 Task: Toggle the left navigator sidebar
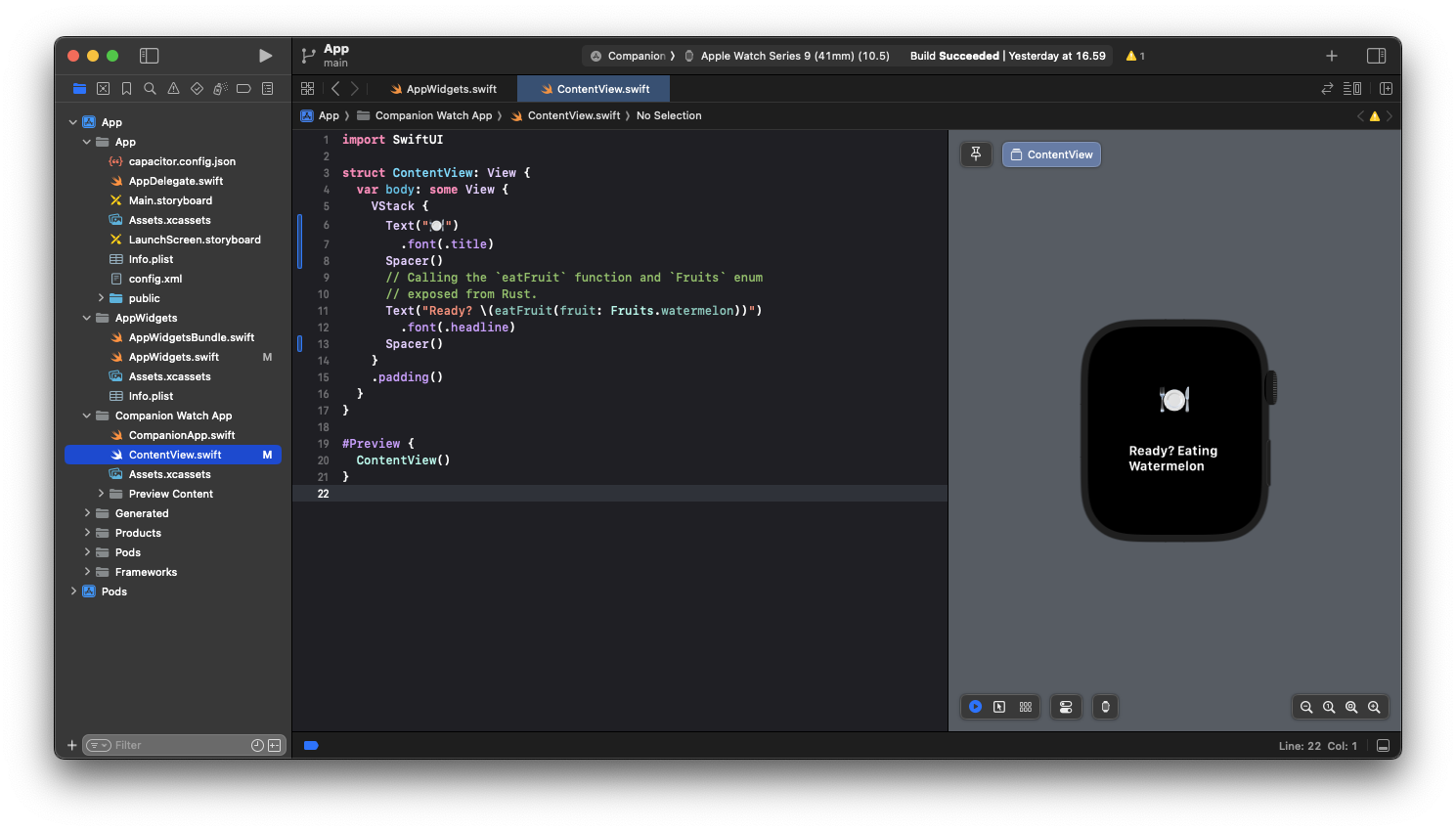[x=150, y=56]
